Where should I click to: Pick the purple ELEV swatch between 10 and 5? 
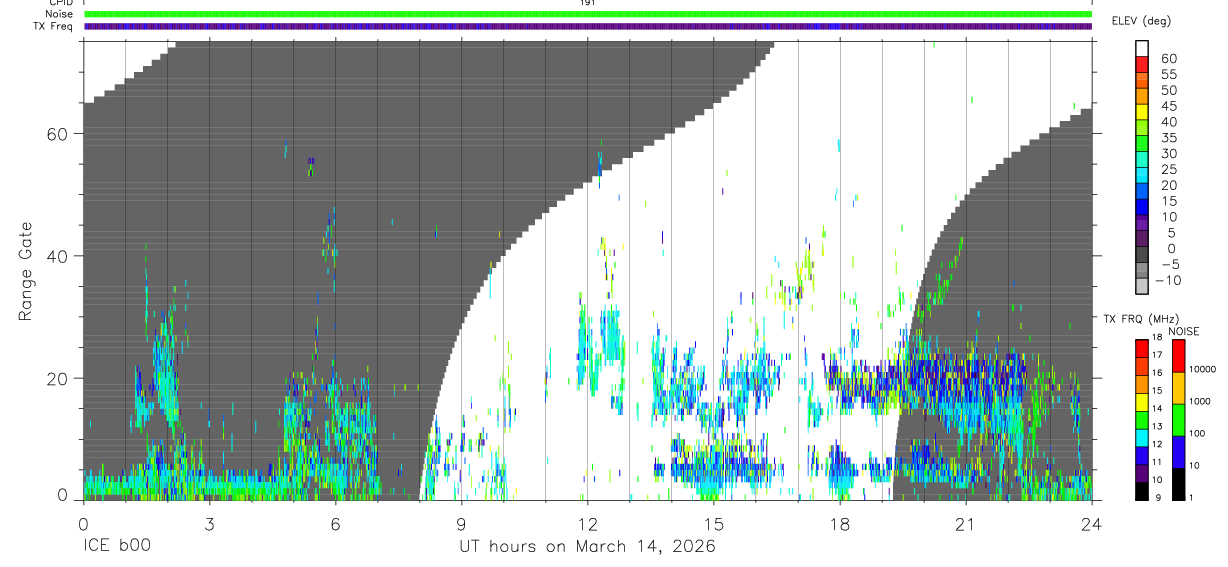pyautogui.click(x=1142, y=223)
